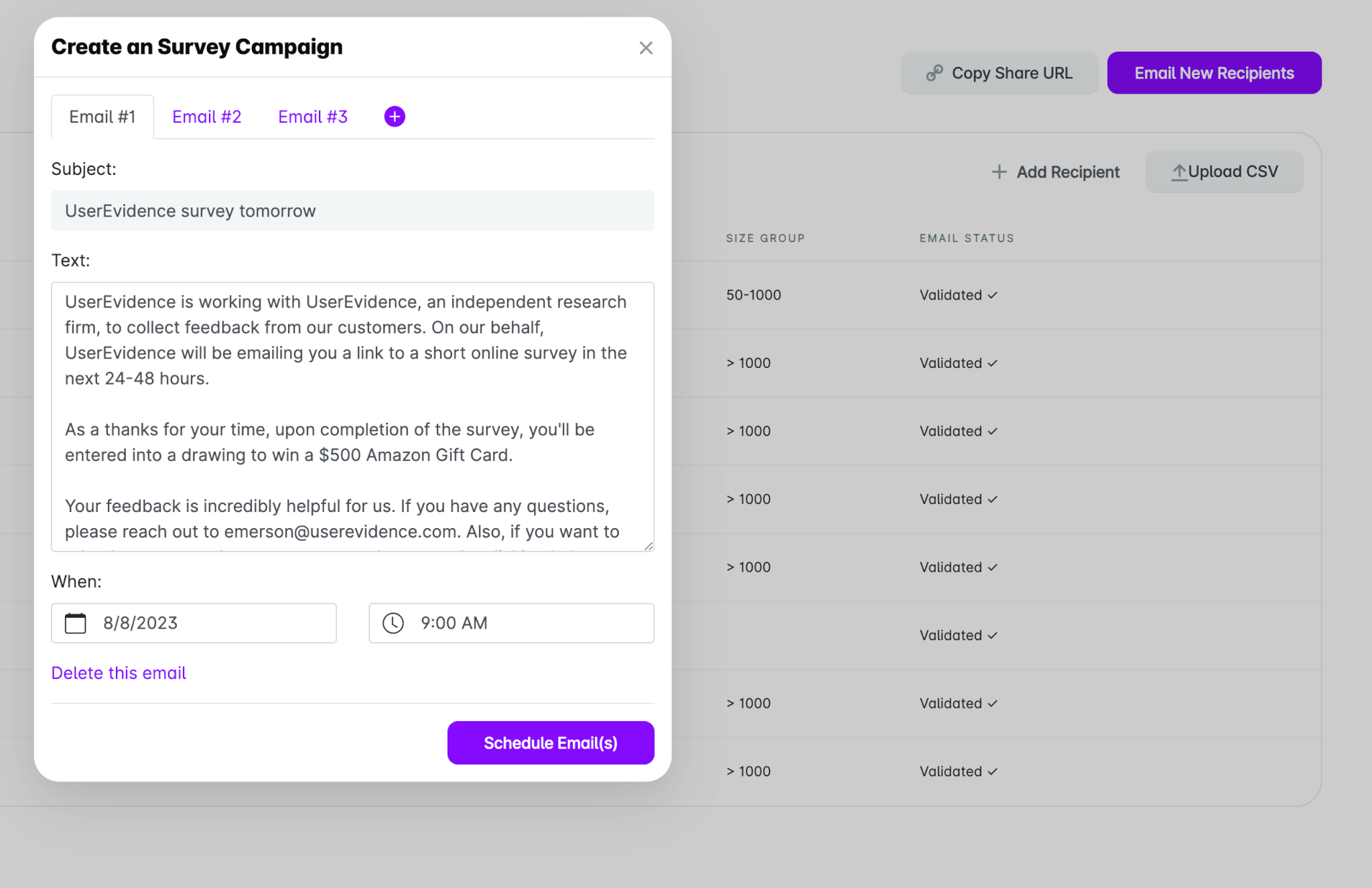Open the 8/8/2023 date picker
The height and width of the screenshot is (888, 1372).
pos(194,623)
